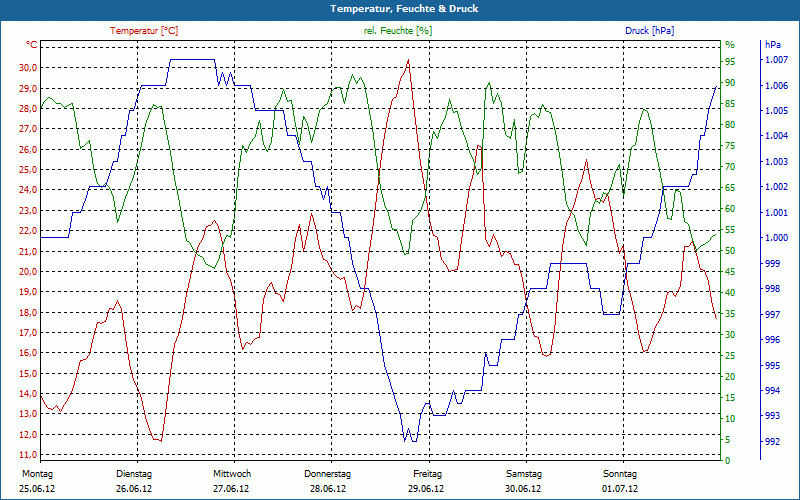
Task: Select the date '27.06.12'
Action: (x=231, y=489)
